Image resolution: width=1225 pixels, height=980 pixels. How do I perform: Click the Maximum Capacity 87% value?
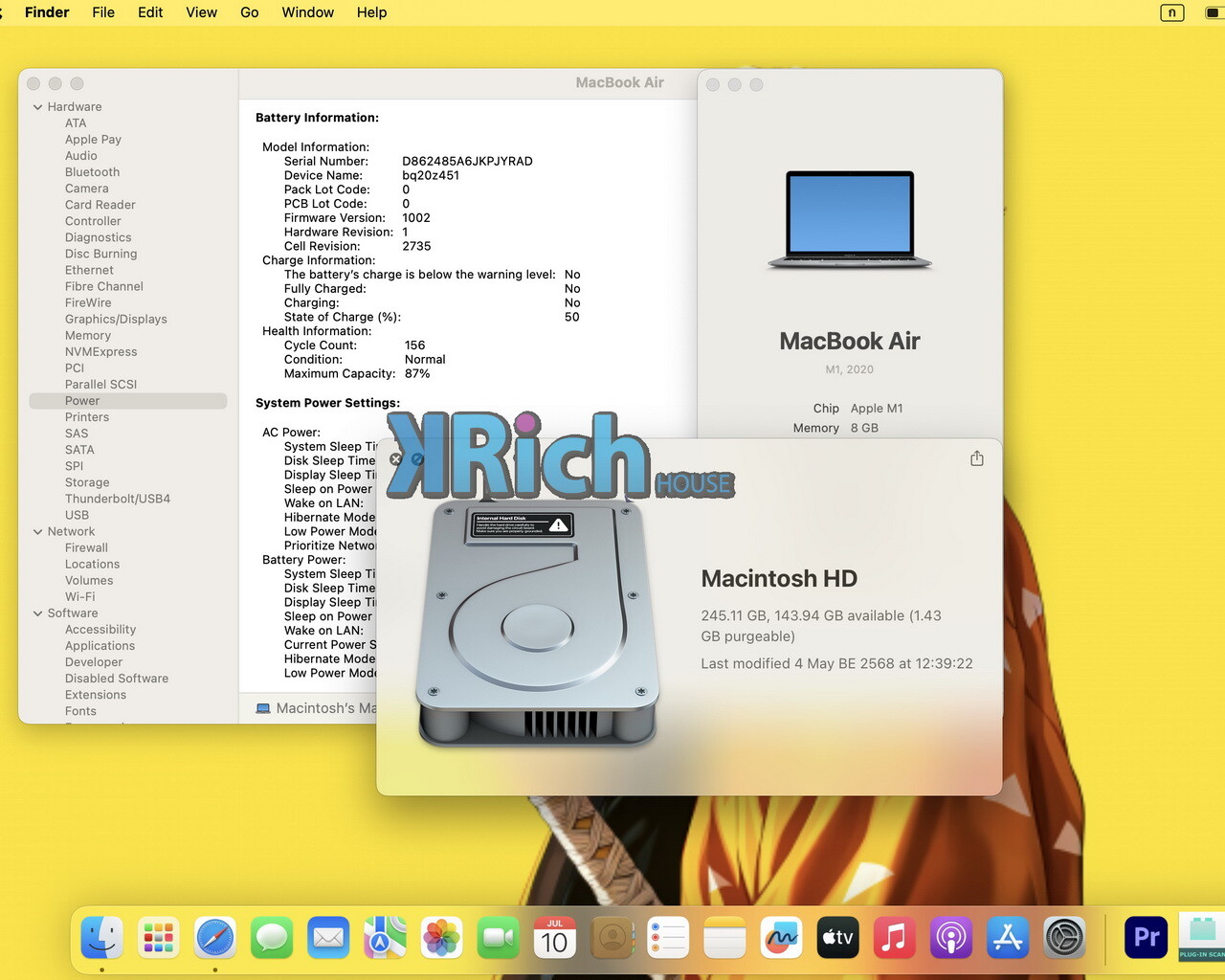[417, 374]
